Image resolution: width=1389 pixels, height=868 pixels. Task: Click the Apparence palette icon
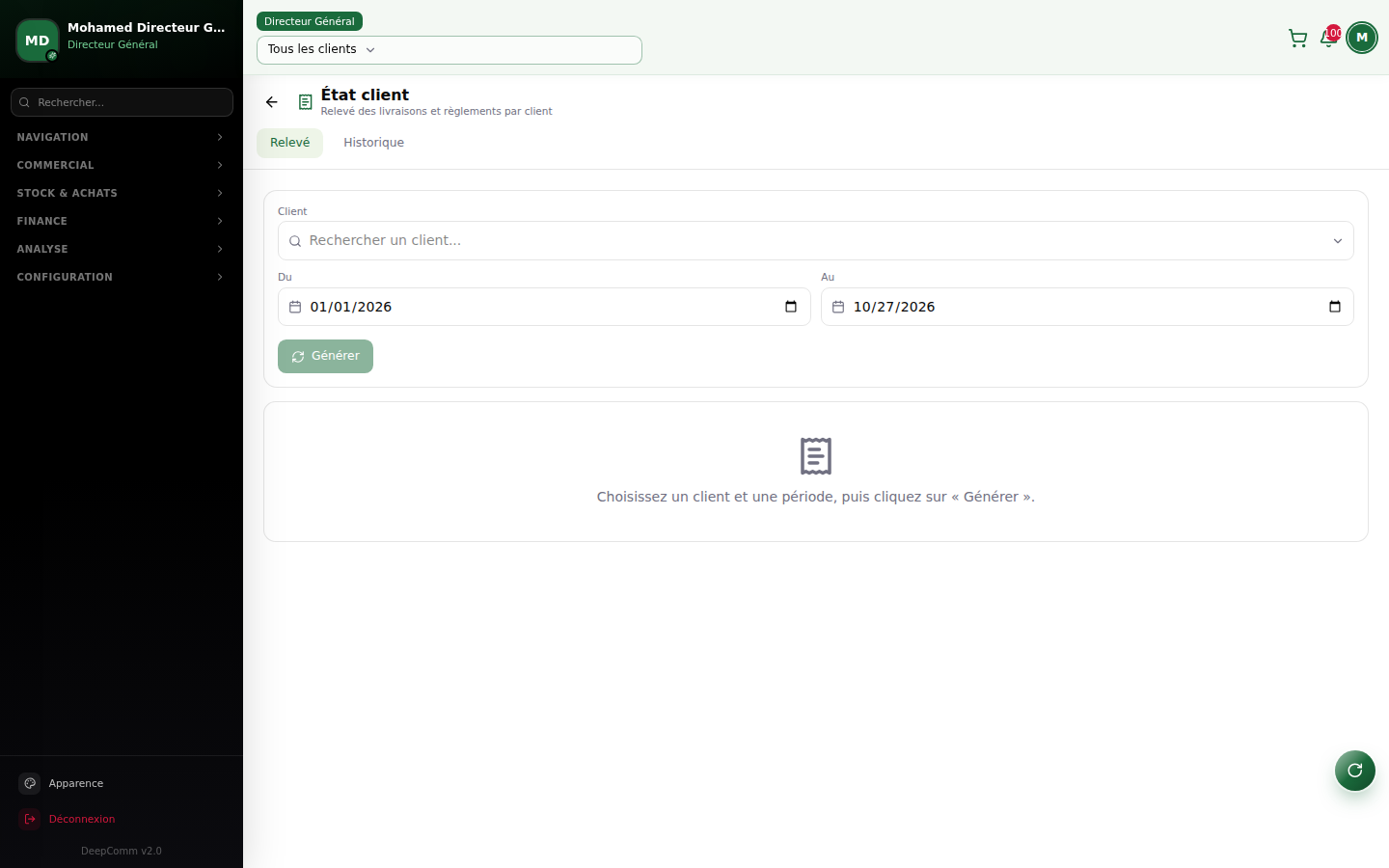tap(30, 783)
